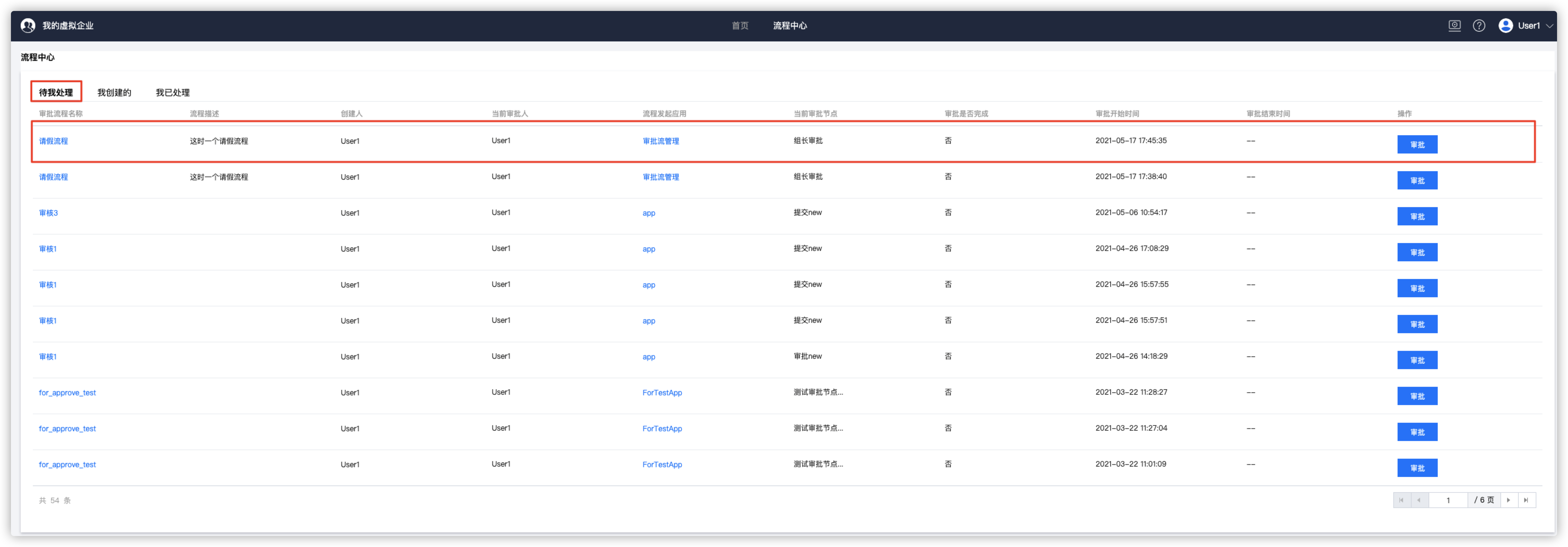Click the company logo icon in header
This screenshot has height=547, width=1568.
(28, 26)
